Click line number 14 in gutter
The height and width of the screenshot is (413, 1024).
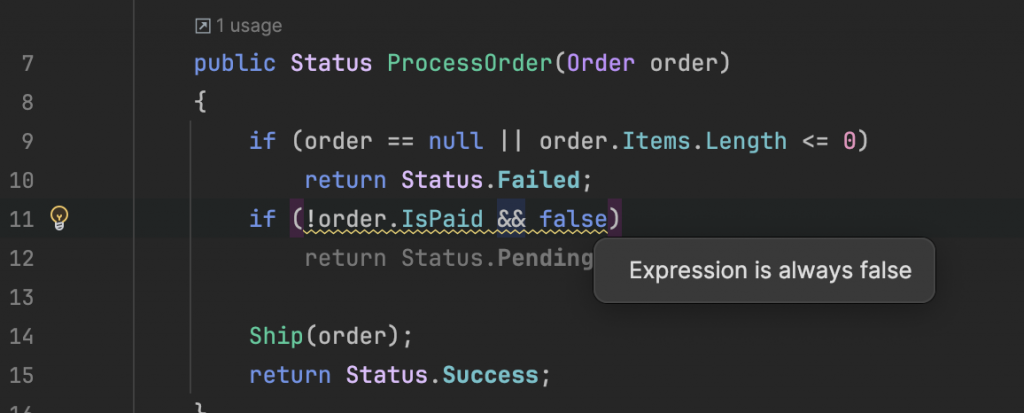click(22, 337)
